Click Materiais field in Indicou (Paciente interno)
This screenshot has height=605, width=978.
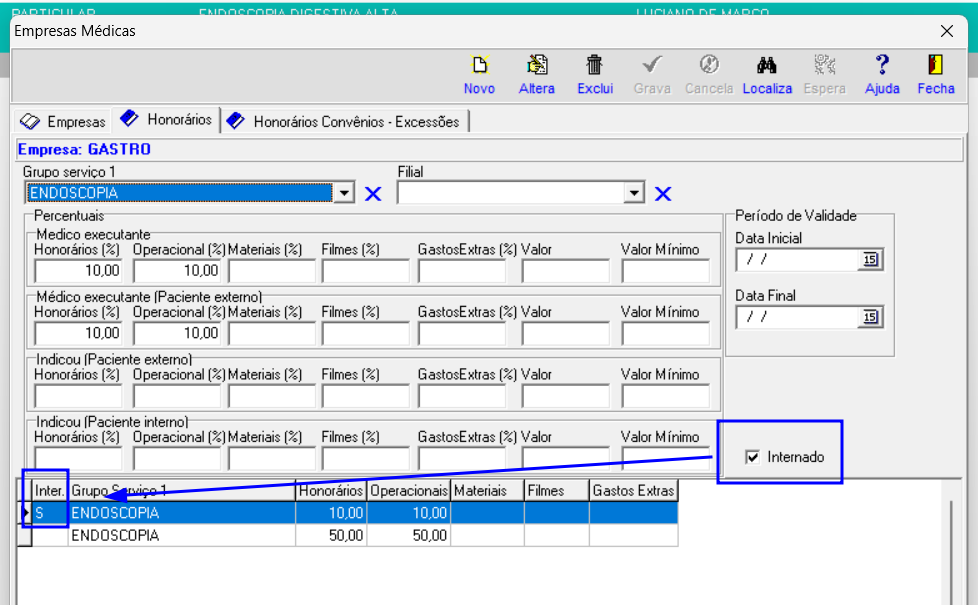(272, 458)
